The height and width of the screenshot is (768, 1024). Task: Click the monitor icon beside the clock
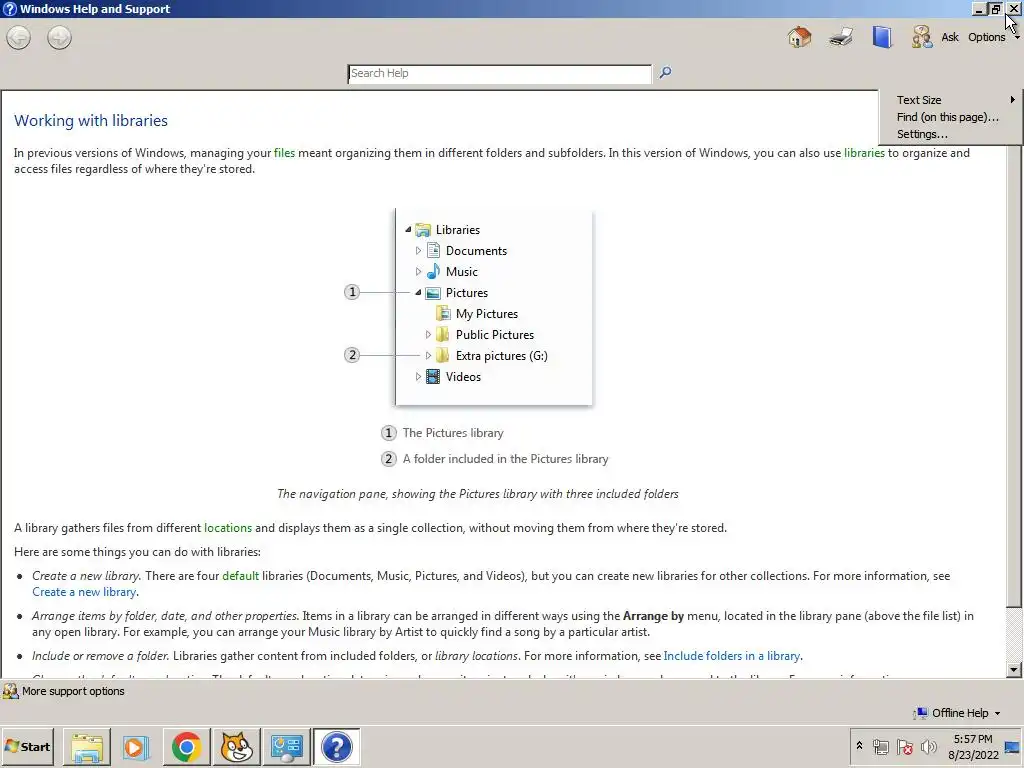click(1013, 747)
